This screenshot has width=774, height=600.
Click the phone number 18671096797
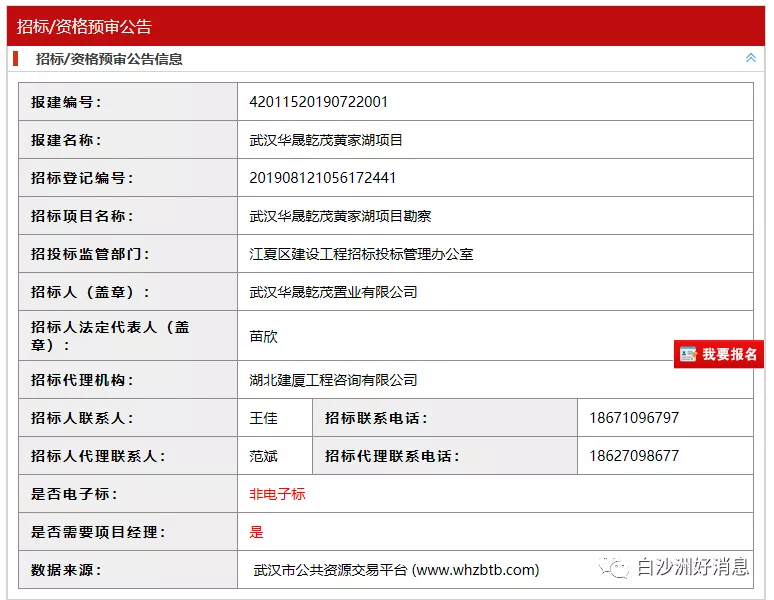tap(633, 418)
